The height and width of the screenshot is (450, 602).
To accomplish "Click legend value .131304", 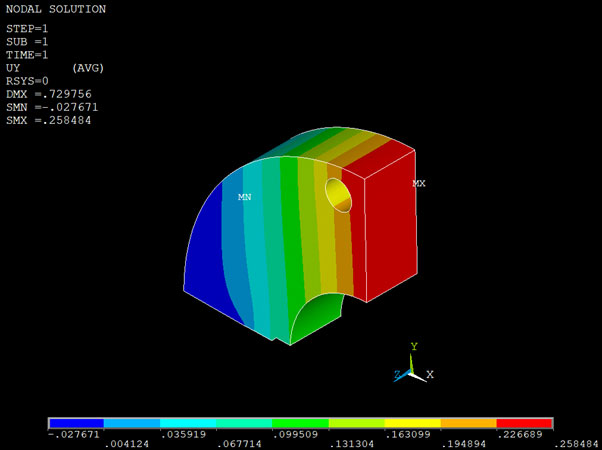I will tap(352, 444).
